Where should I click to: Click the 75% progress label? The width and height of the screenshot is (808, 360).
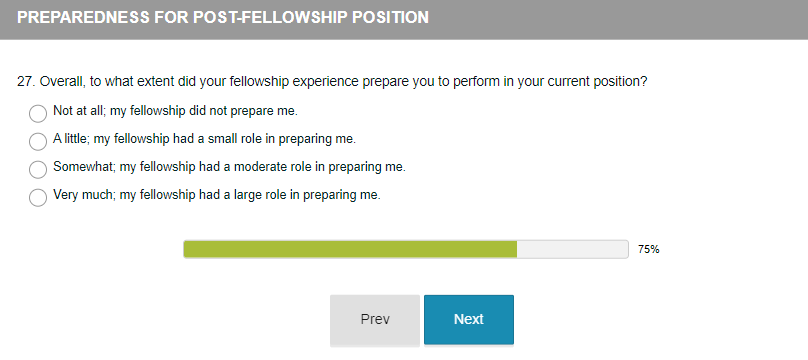coord(649,250)
